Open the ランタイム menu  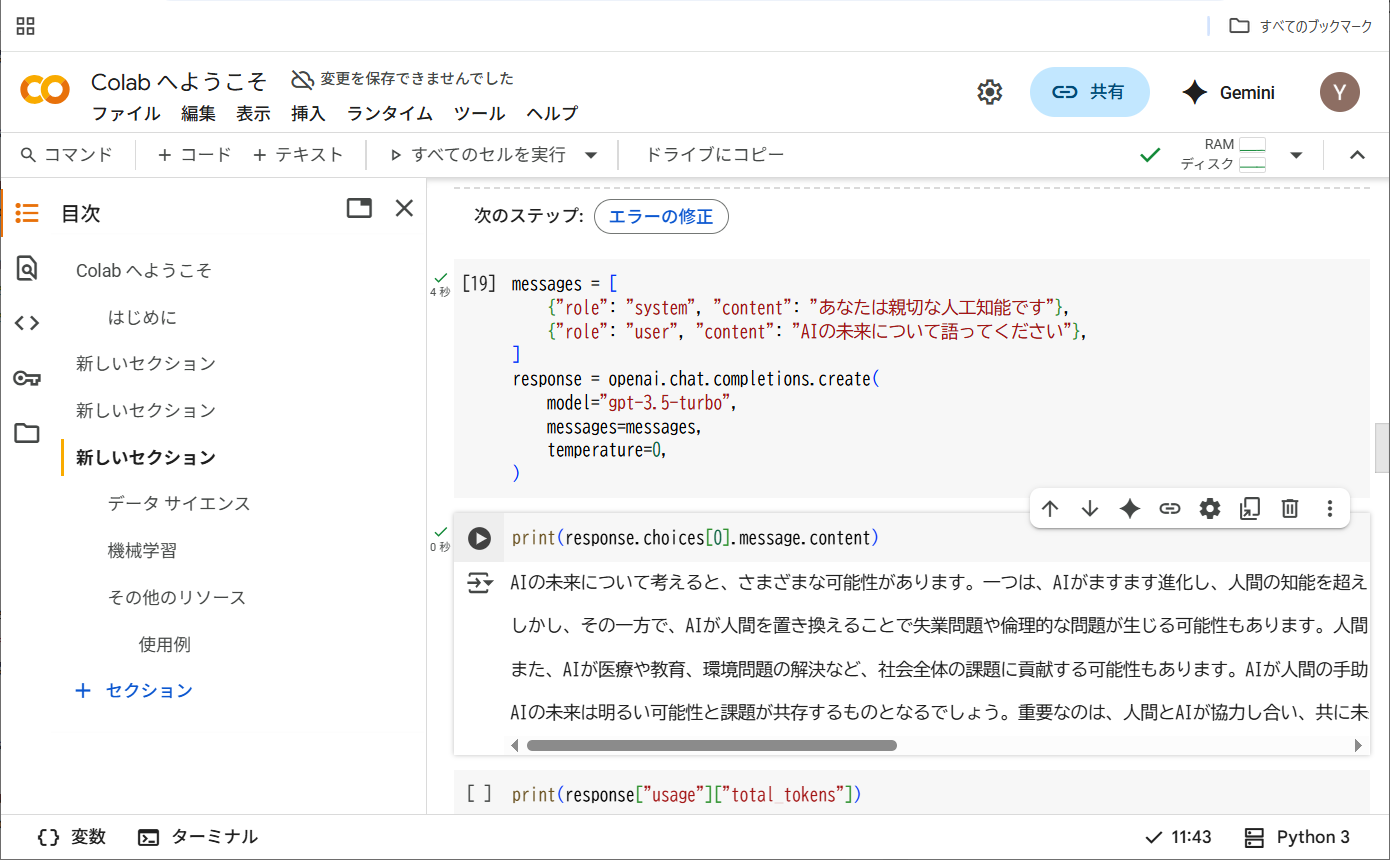pos(389,113)
